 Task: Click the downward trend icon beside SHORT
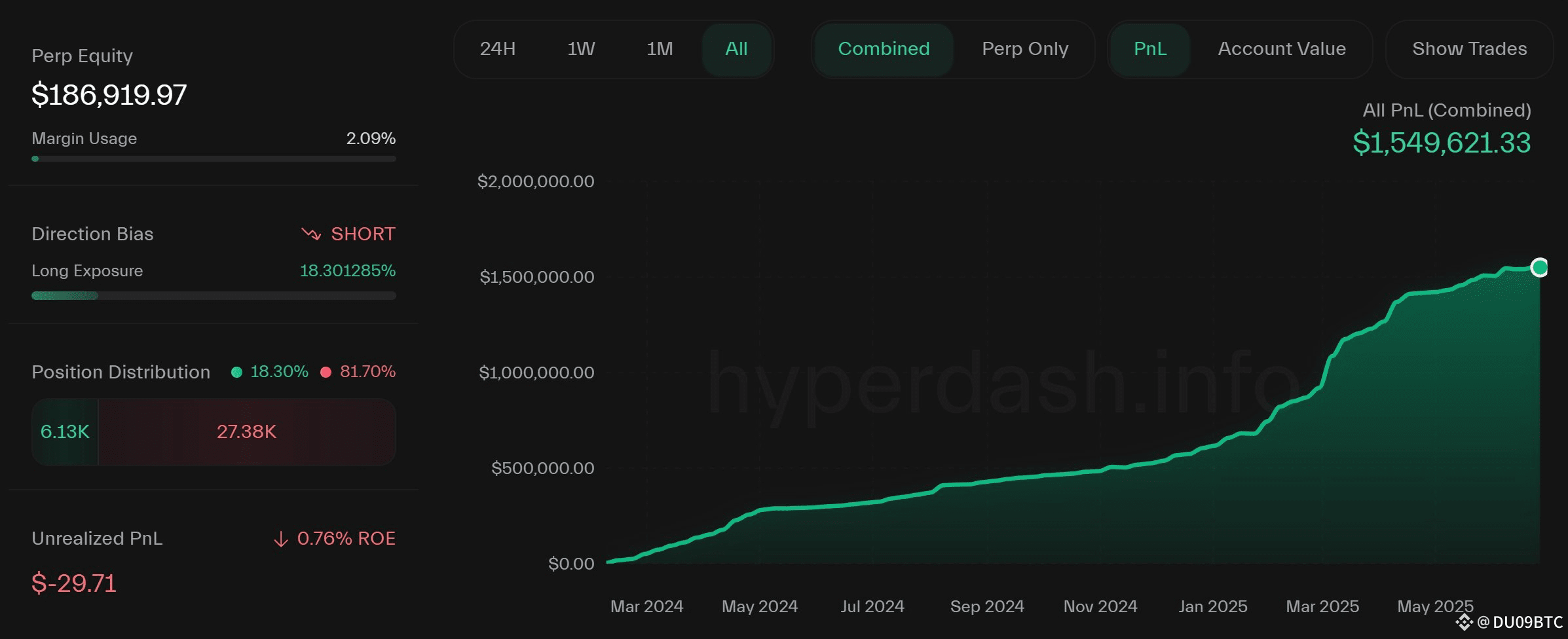(311, 234)
